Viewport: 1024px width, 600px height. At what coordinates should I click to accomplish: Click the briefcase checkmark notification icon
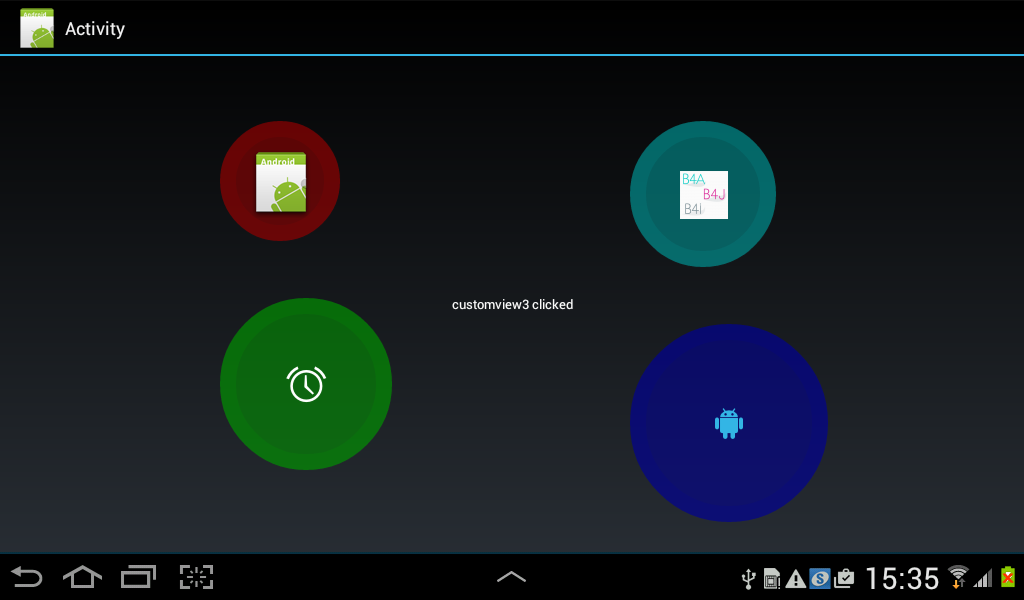844,578
